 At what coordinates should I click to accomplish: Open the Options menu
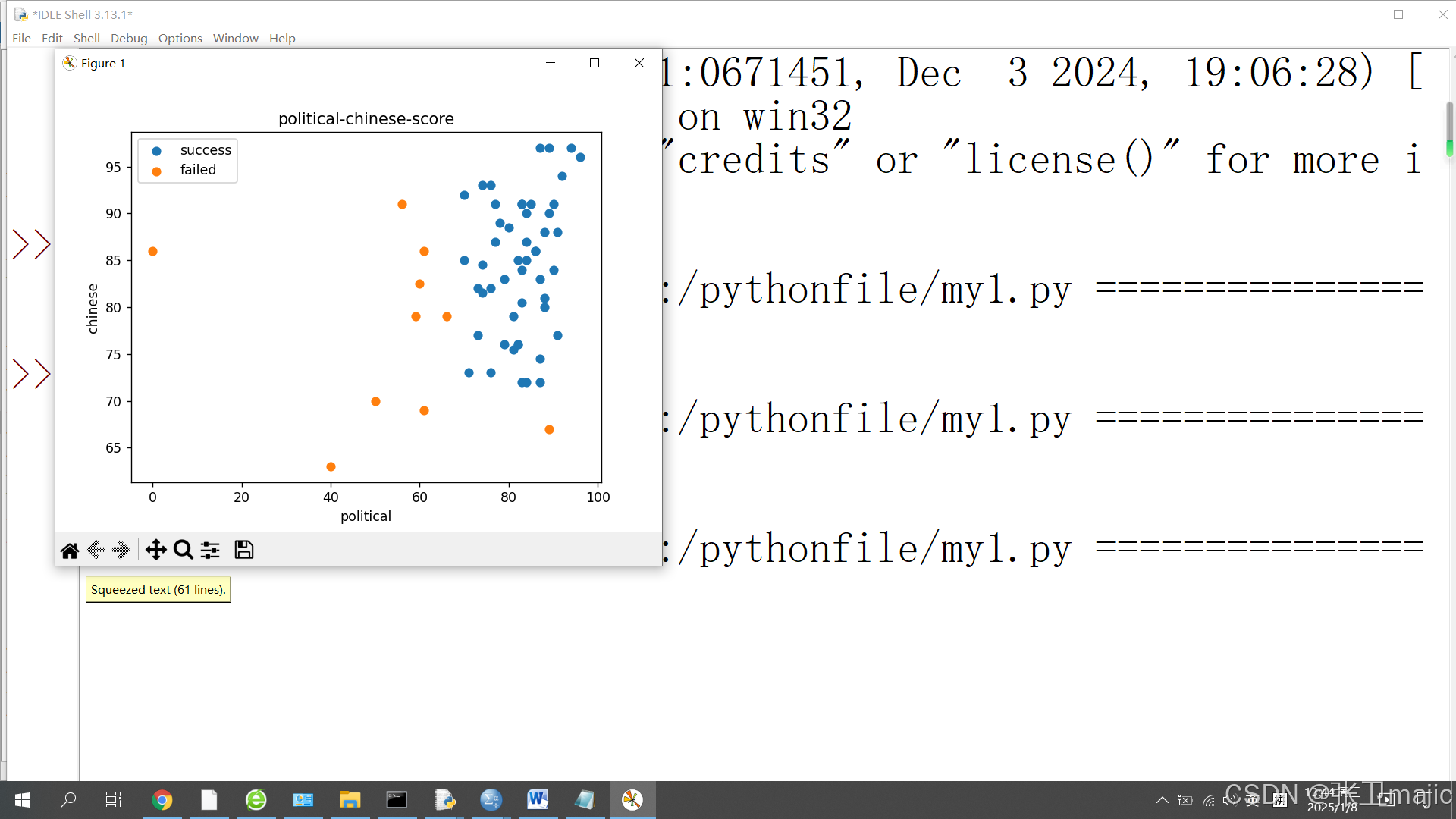180,38
